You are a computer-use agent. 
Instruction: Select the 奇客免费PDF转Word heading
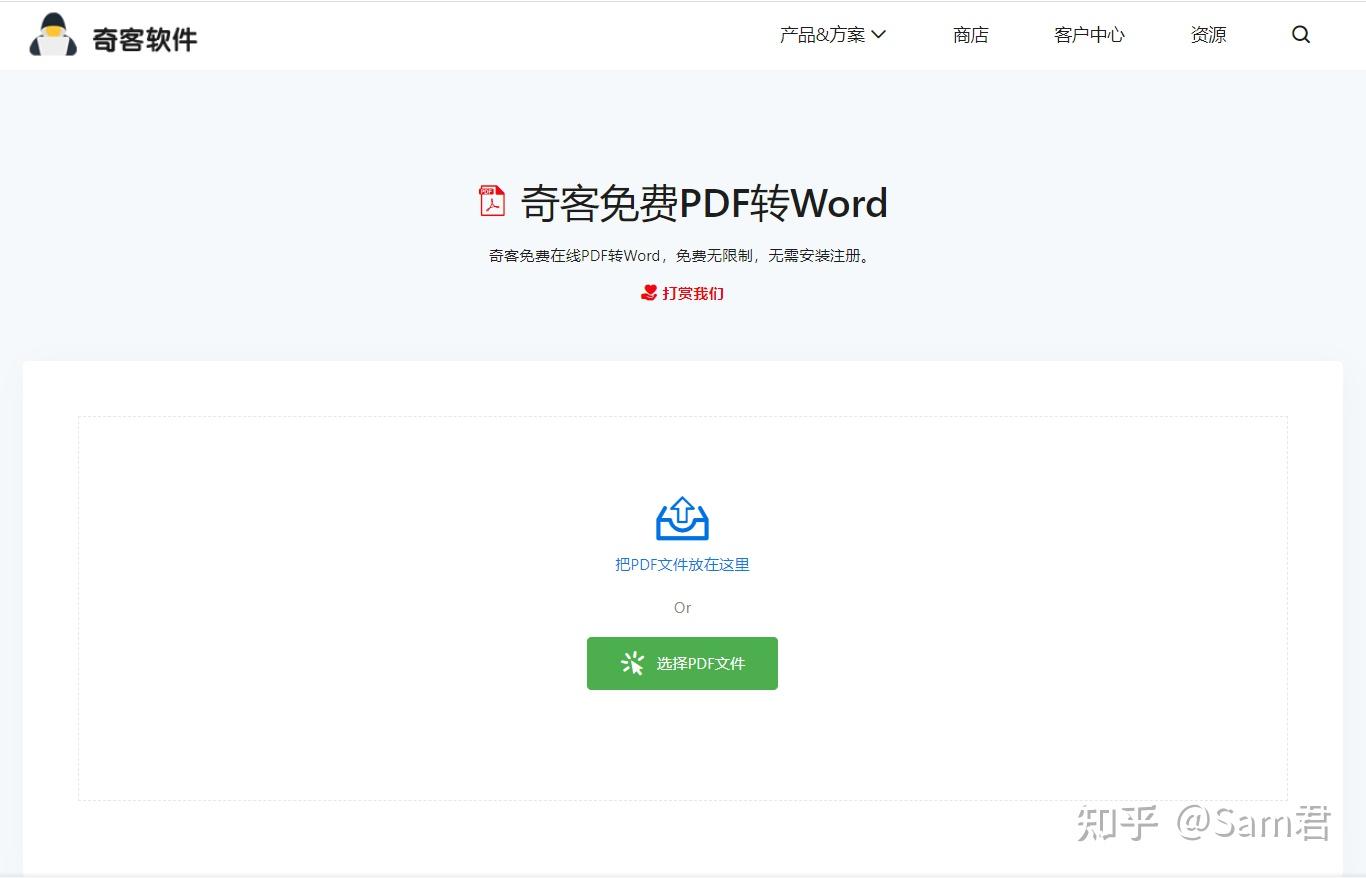704,203
